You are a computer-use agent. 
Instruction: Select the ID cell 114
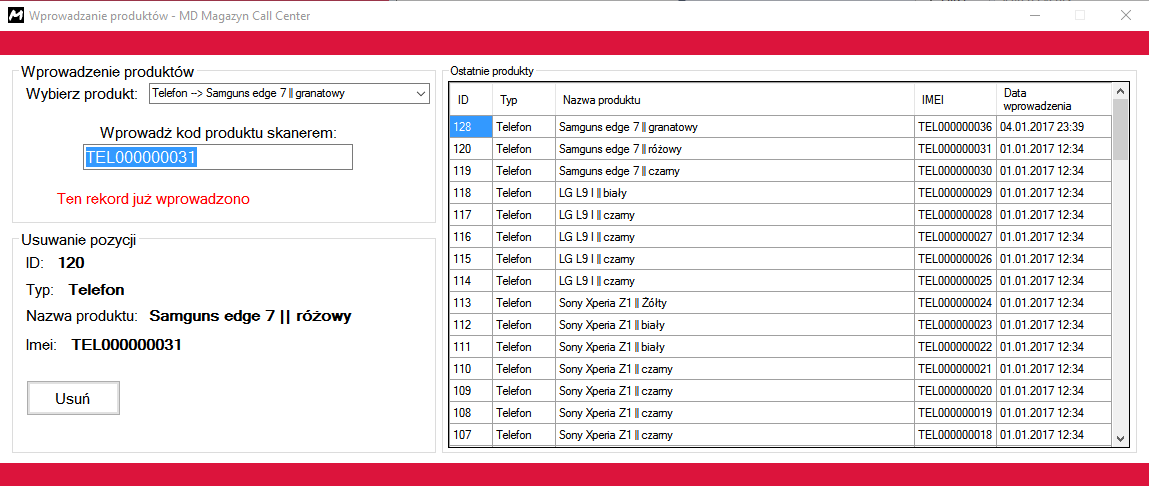tap(470, 281)
